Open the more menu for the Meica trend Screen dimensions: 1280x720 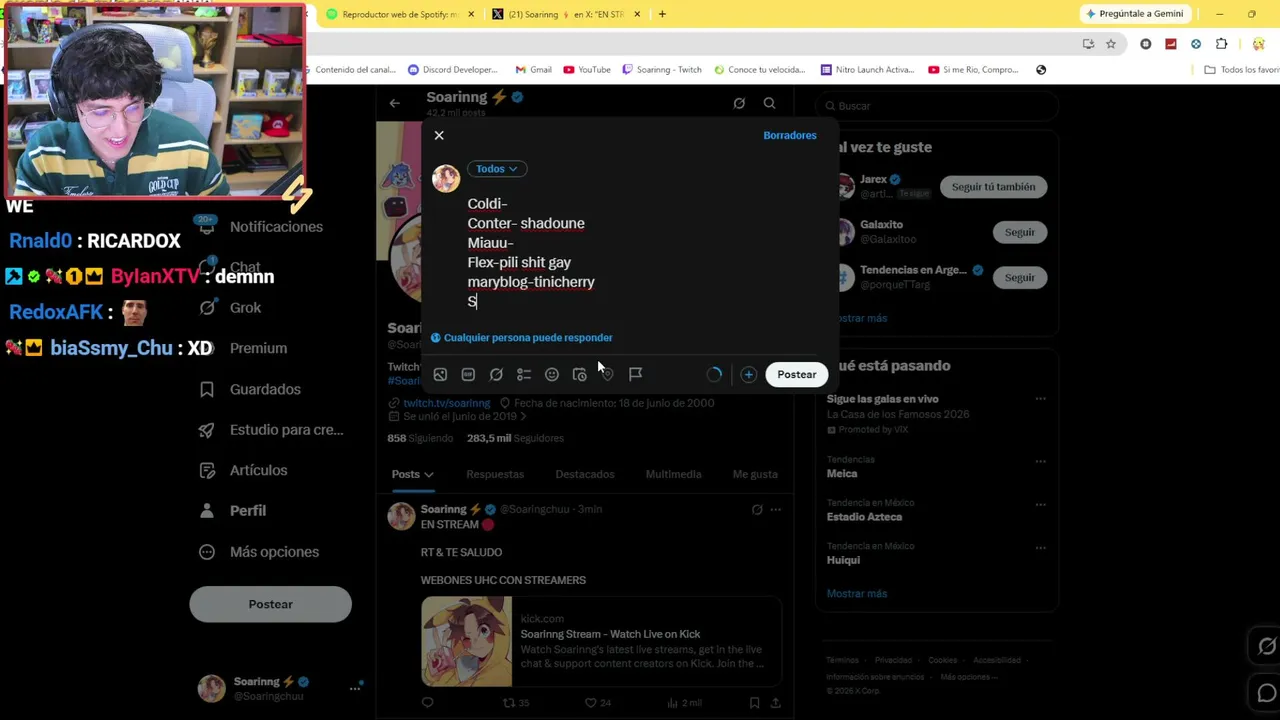click(x=1040, y=462)
